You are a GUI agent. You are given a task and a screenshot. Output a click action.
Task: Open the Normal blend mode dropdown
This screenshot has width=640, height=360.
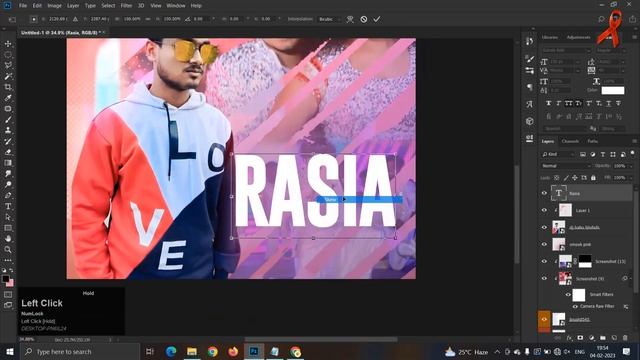tap(565, 166)
